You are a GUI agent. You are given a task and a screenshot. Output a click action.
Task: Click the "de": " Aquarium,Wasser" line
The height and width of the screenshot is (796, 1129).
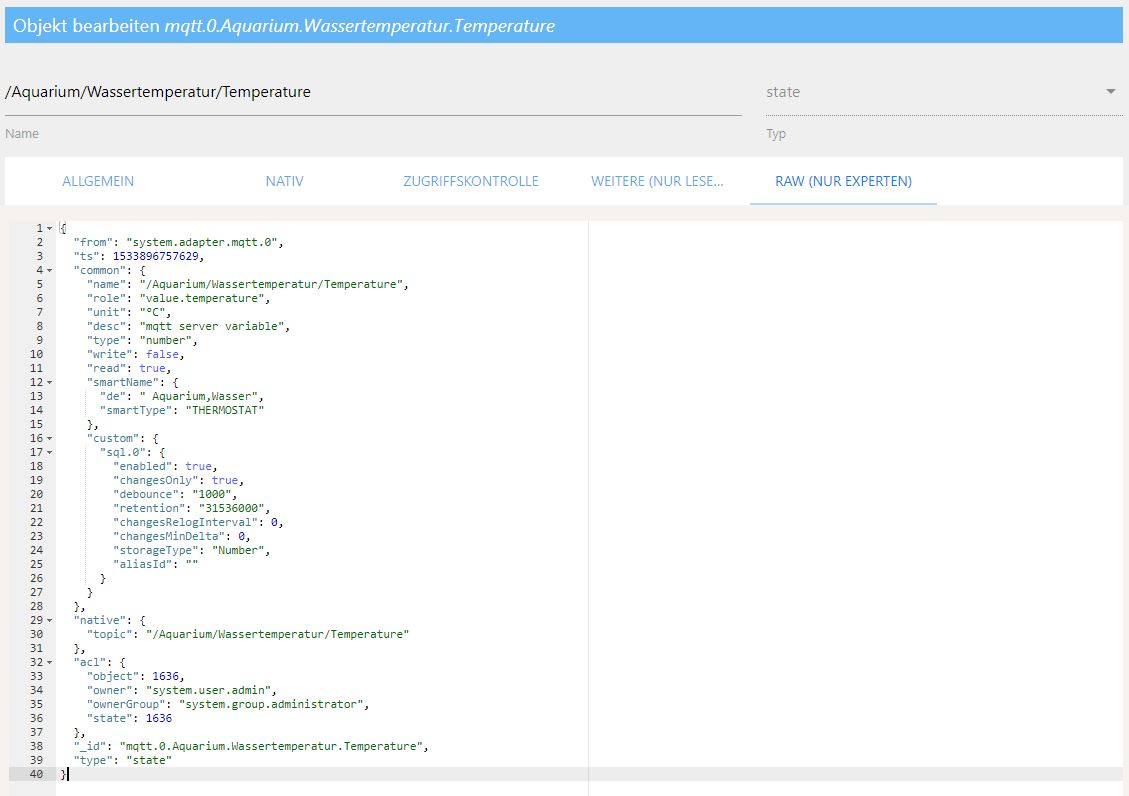point(181,397)
